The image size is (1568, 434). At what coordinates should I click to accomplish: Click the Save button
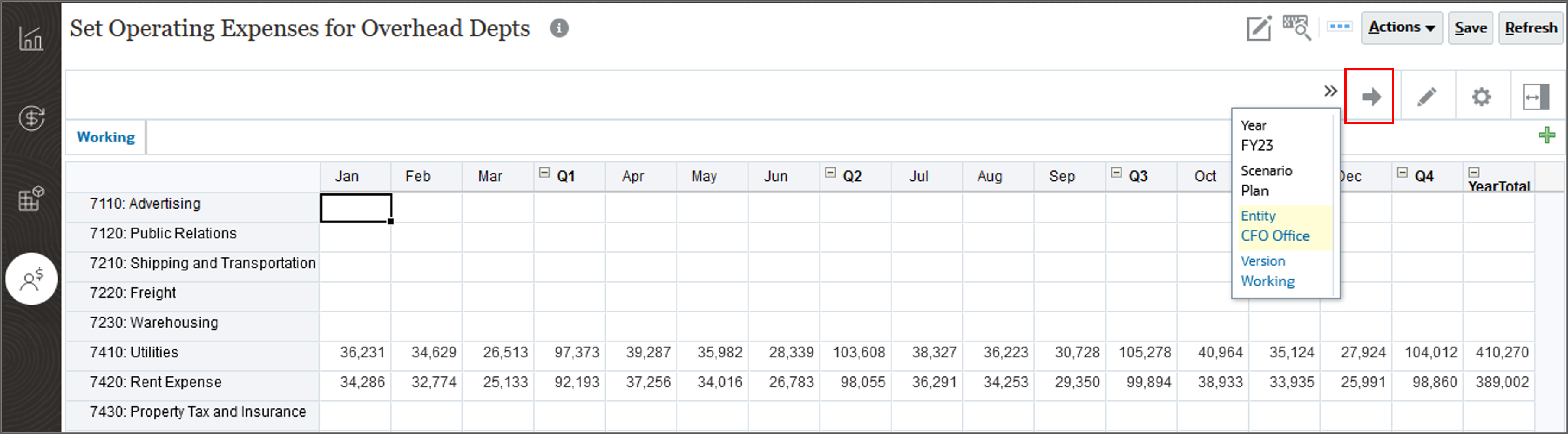coord(1471,27)
